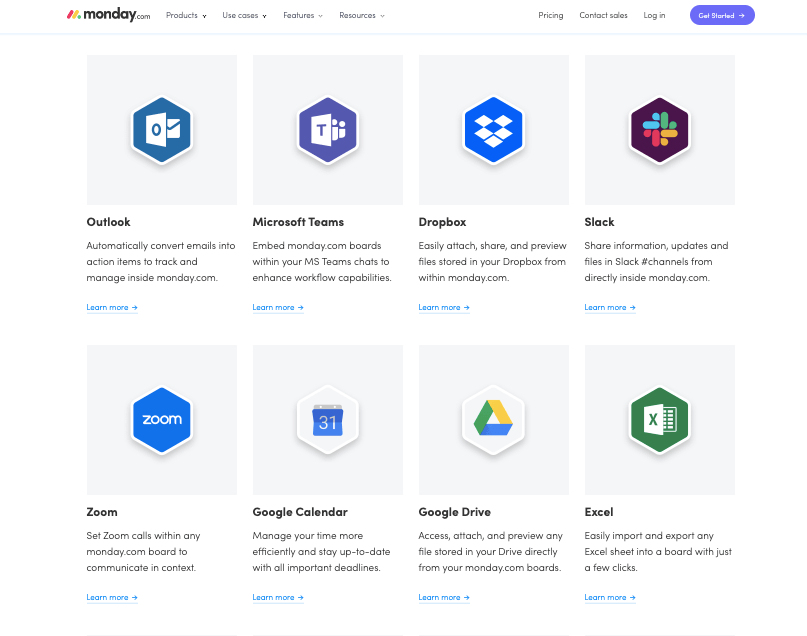The image size is (807, 636).
Task: Click the Microsoft Teams hexagon icon
Action: [x=328, y=130]
